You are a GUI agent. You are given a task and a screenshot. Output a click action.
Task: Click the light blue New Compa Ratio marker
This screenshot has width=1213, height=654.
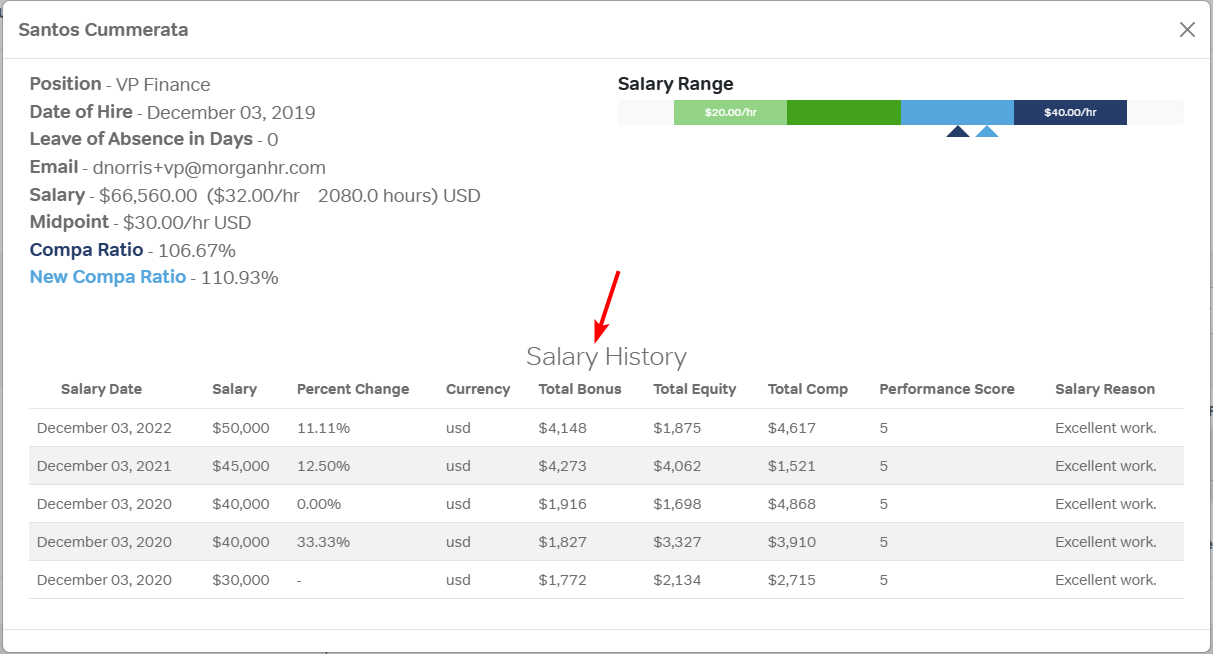coord(987,131)
